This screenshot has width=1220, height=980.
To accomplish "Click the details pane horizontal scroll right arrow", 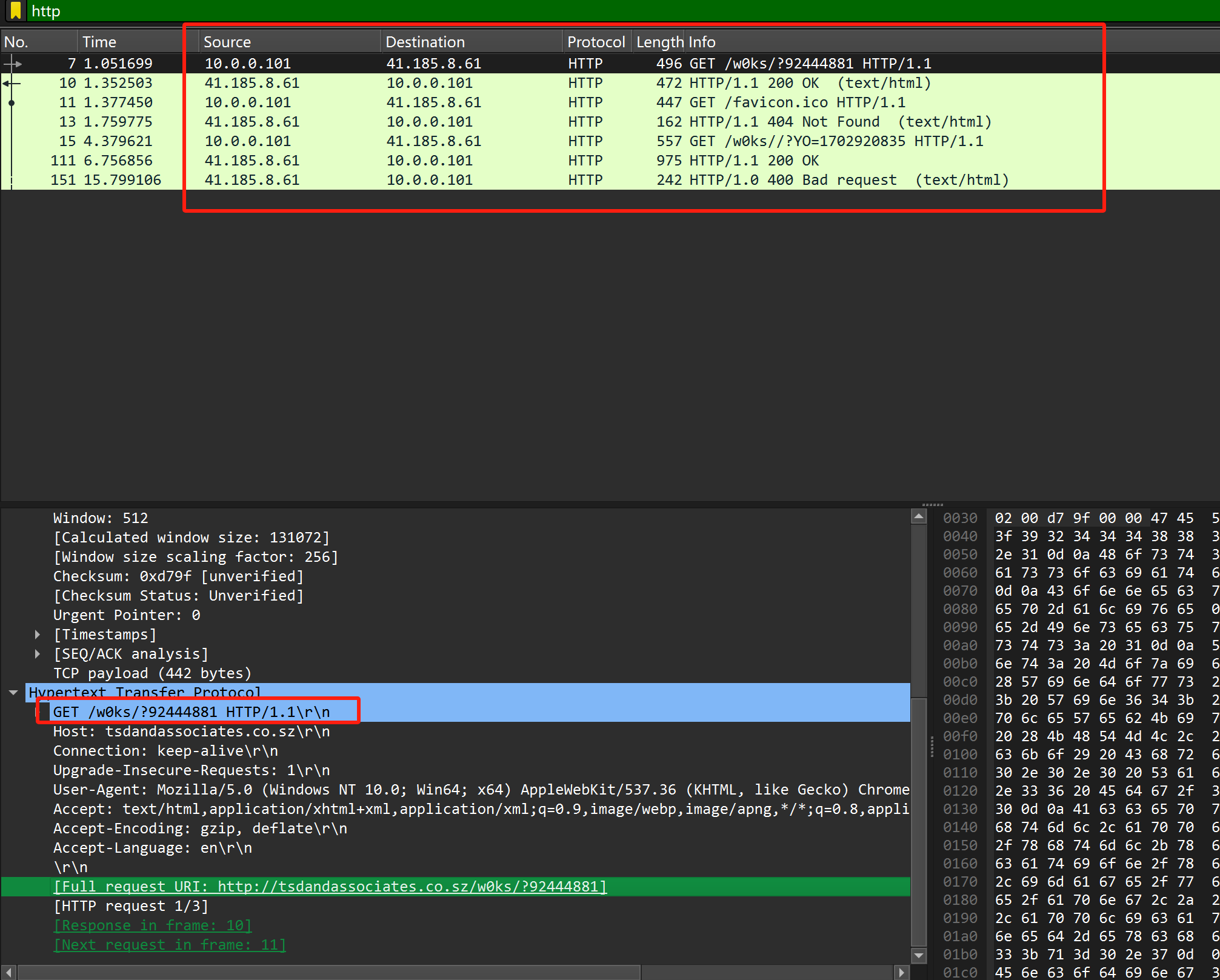I will [x=902, y=972].
